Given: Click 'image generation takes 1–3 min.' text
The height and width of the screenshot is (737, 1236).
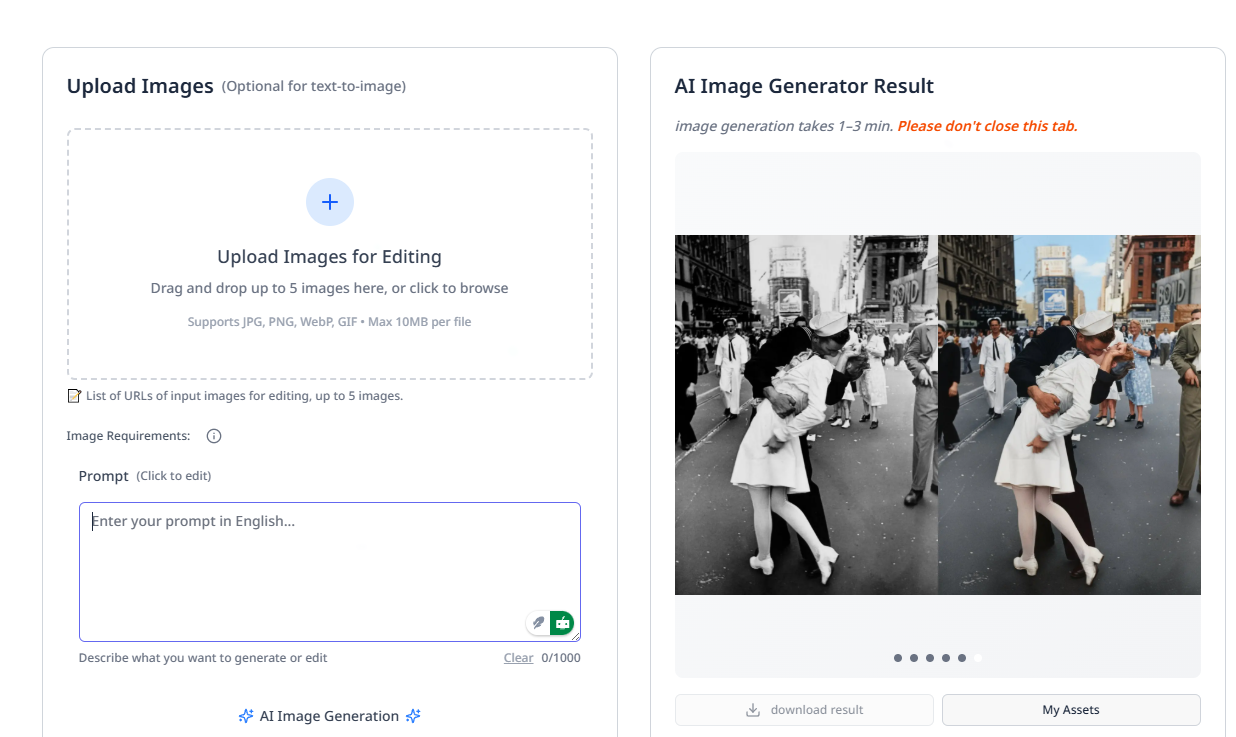Looking at the screenshot, I should pos(784,126).
